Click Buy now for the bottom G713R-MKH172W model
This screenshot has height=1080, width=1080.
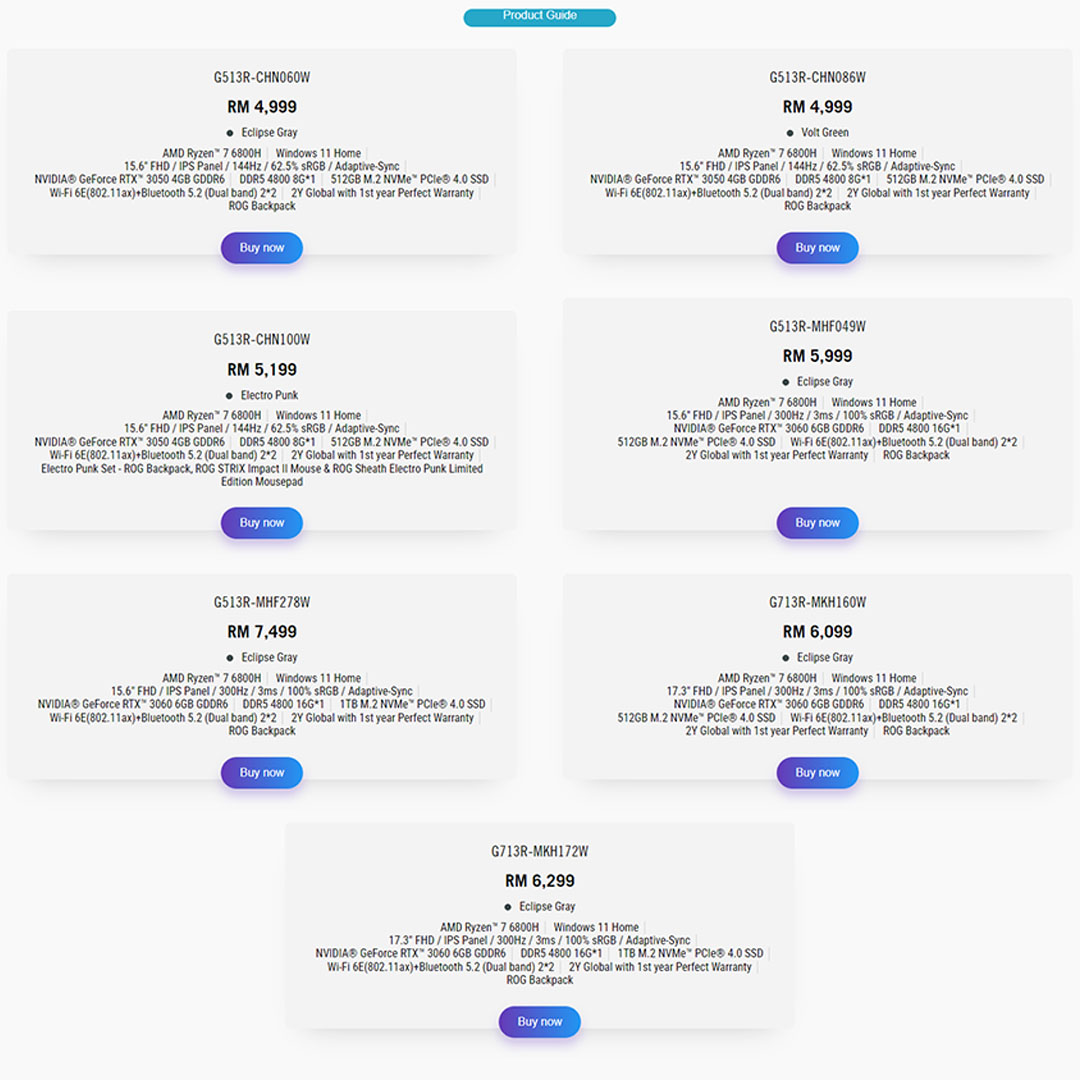click(x=539, y=1021)
